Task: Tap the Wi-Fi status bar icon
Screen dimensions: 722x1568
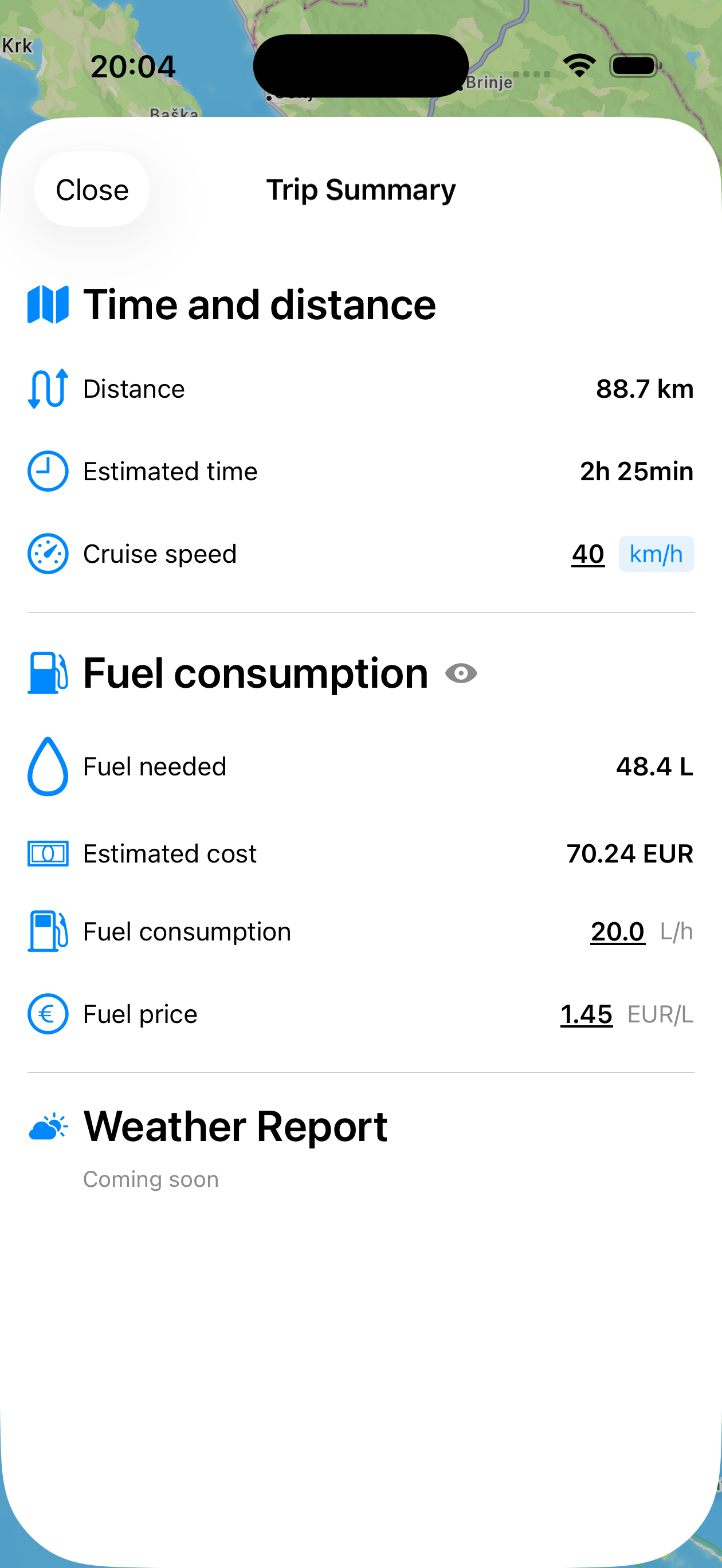Action: click(579, 65)
